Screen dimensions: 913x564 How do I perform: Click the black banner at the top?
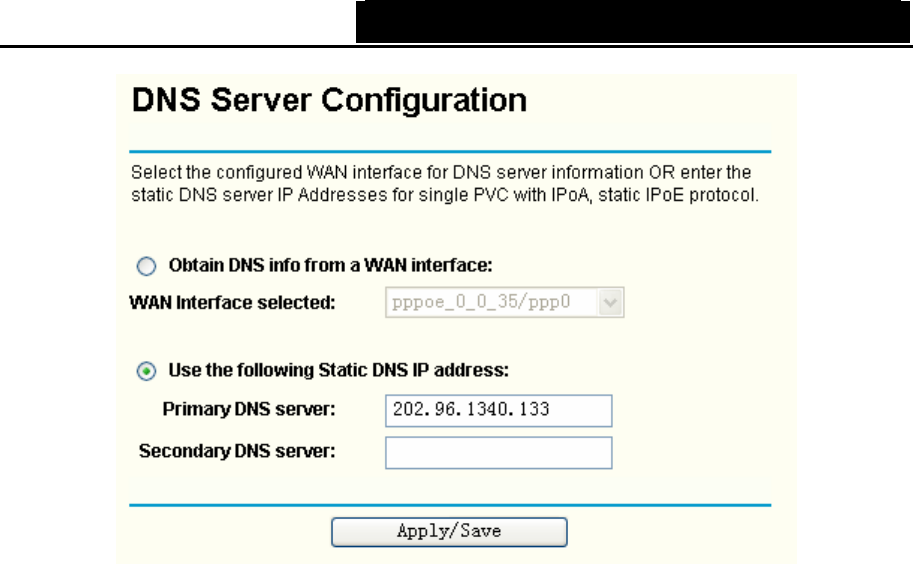(x=633, y=22)
